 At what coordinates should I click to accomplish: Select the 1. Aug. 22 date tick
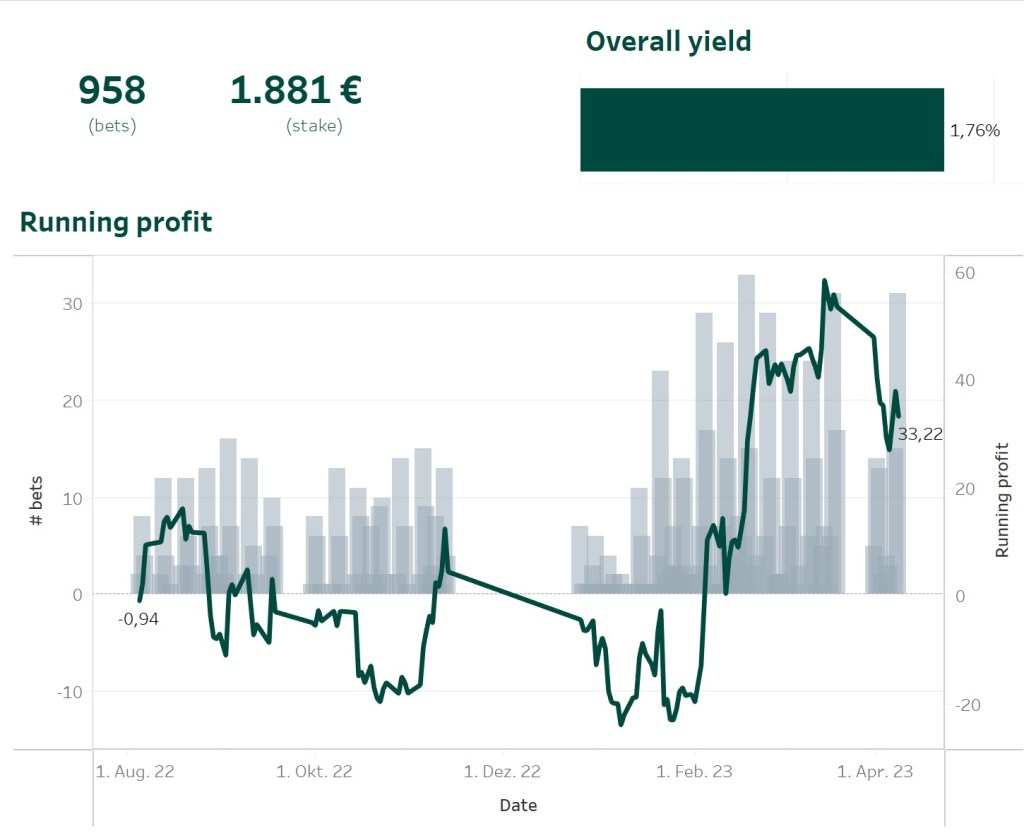[x=135, y=772]
